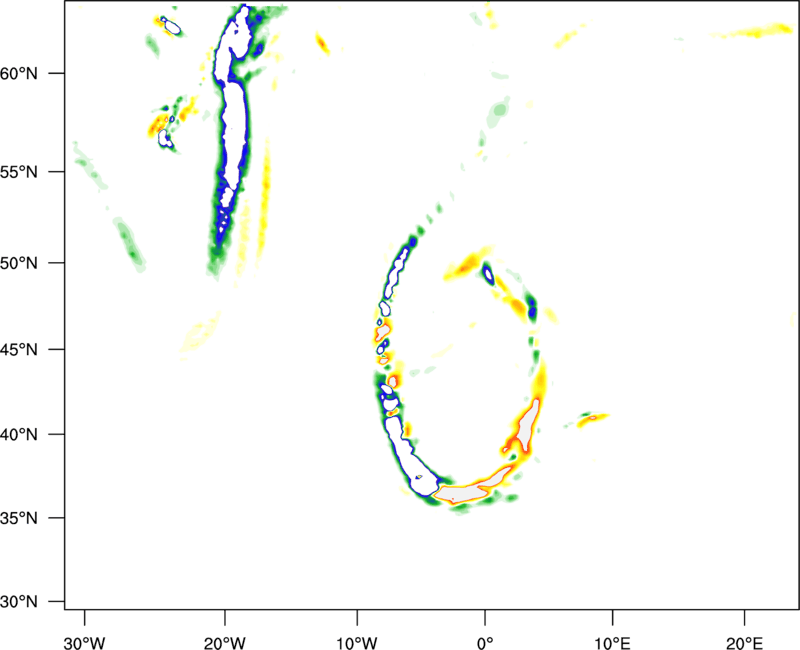
Task: Click the 35°N latitude label
Action: pos(19,518)
